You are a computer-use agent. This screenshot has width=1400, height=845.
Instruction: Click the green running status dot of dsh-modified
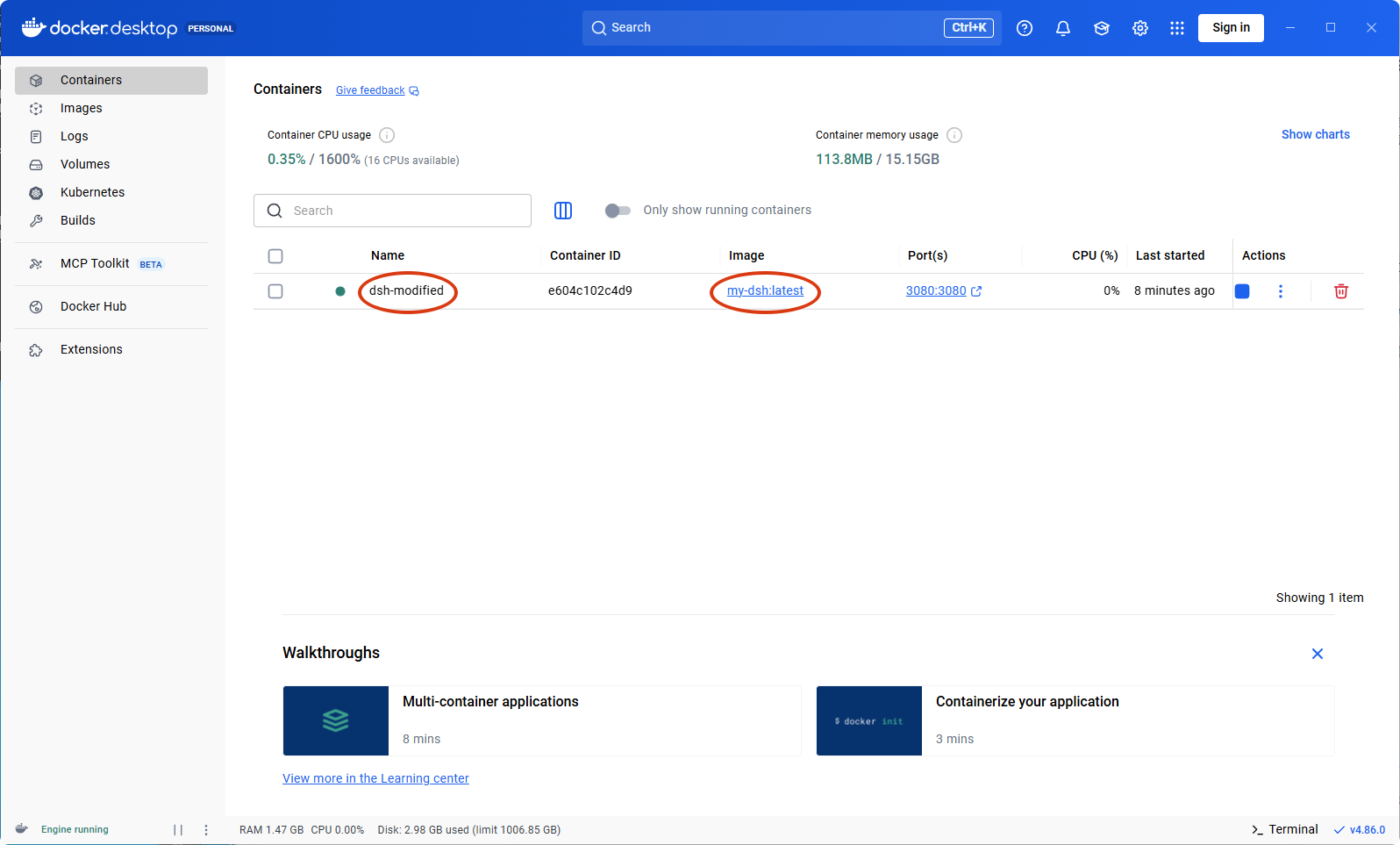click(340, 291)
